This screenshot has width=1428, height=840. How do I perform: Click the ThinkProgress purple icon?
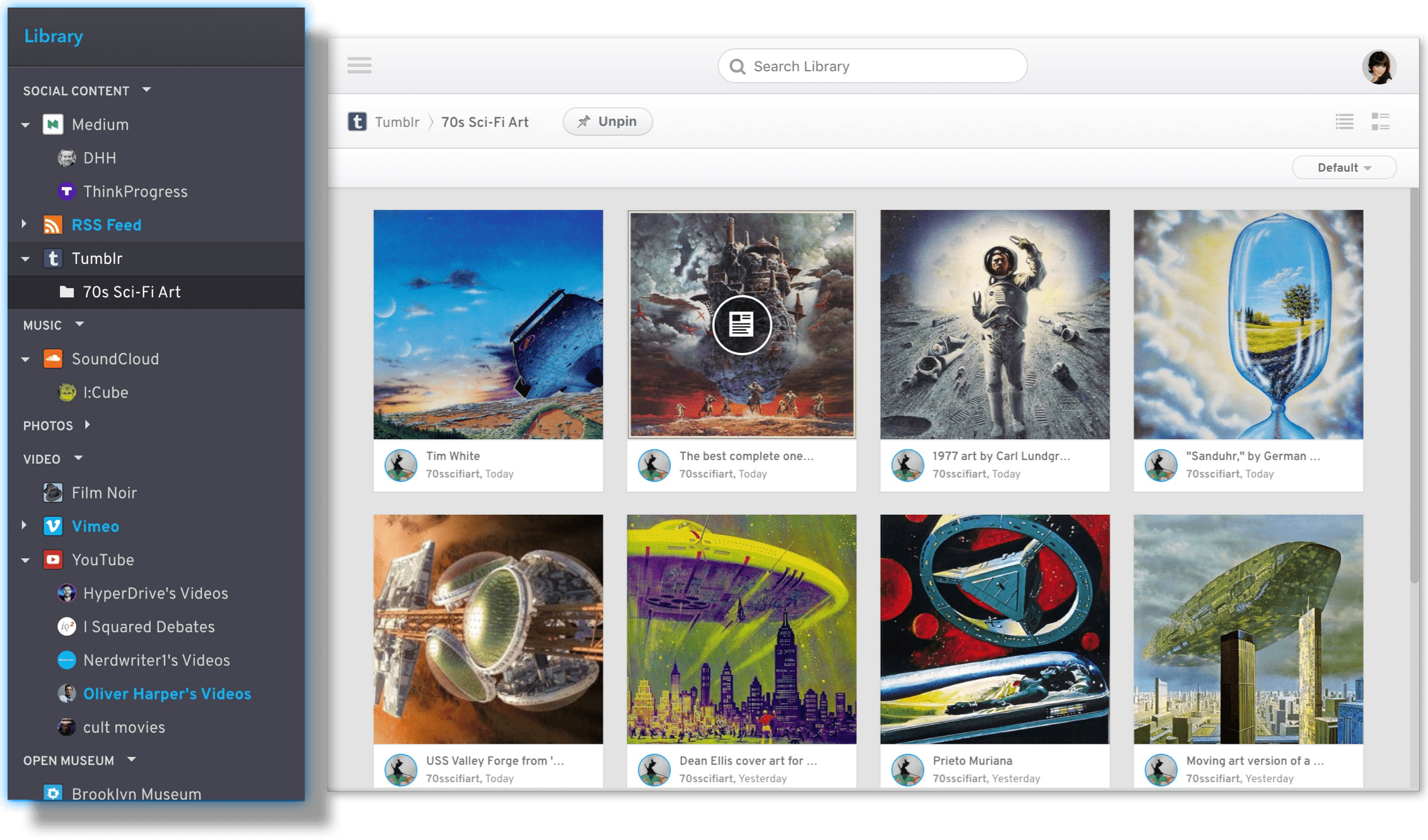click(x=67, y=192)
